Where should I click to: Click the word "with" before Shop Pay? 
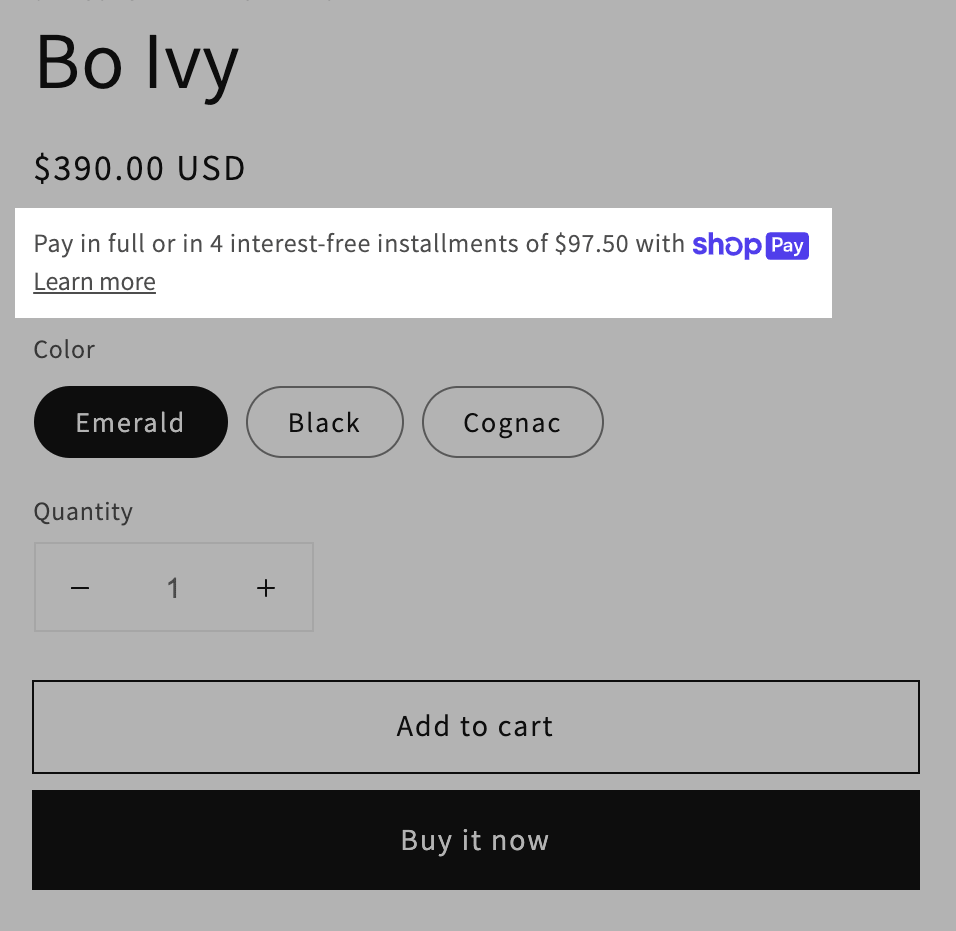tap(660, 243)
